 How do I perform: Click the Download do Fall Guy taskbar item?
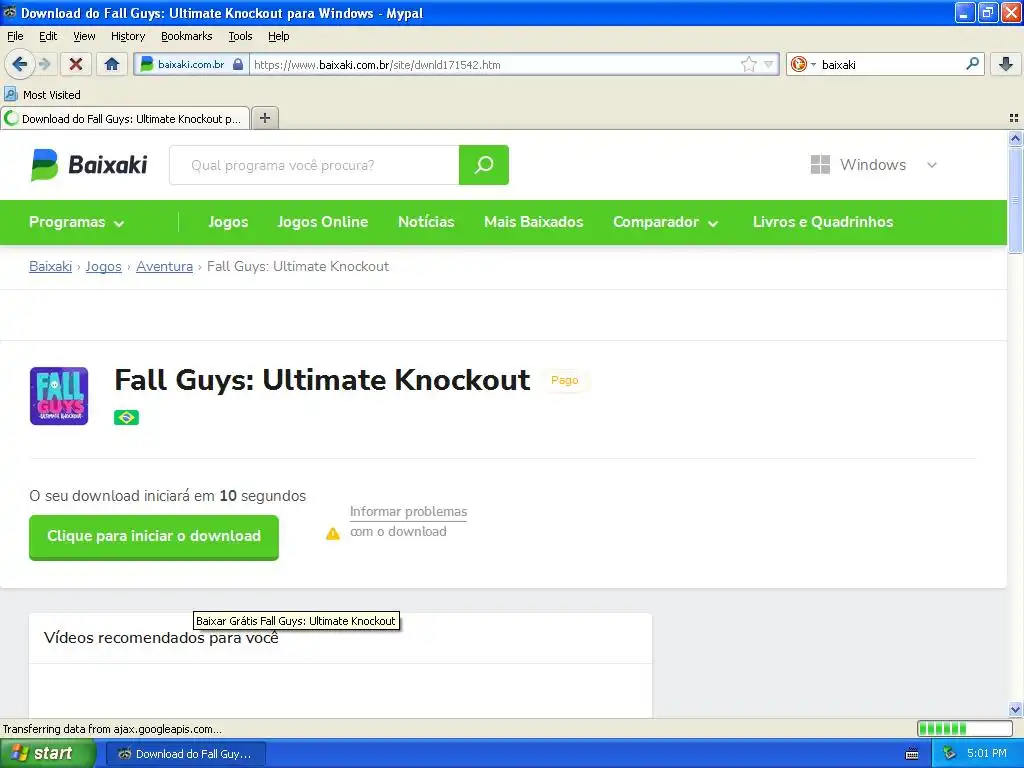point(185,754)
